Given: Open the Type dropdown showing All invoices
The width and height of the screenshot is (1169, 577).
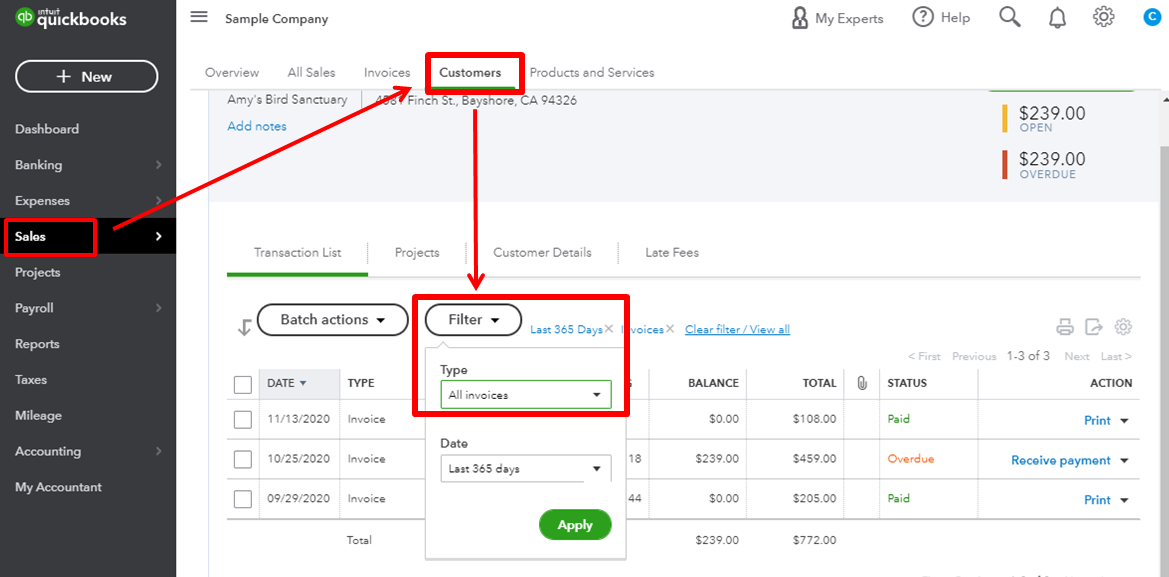Looking at the screenshot, I should pos(526,394).
